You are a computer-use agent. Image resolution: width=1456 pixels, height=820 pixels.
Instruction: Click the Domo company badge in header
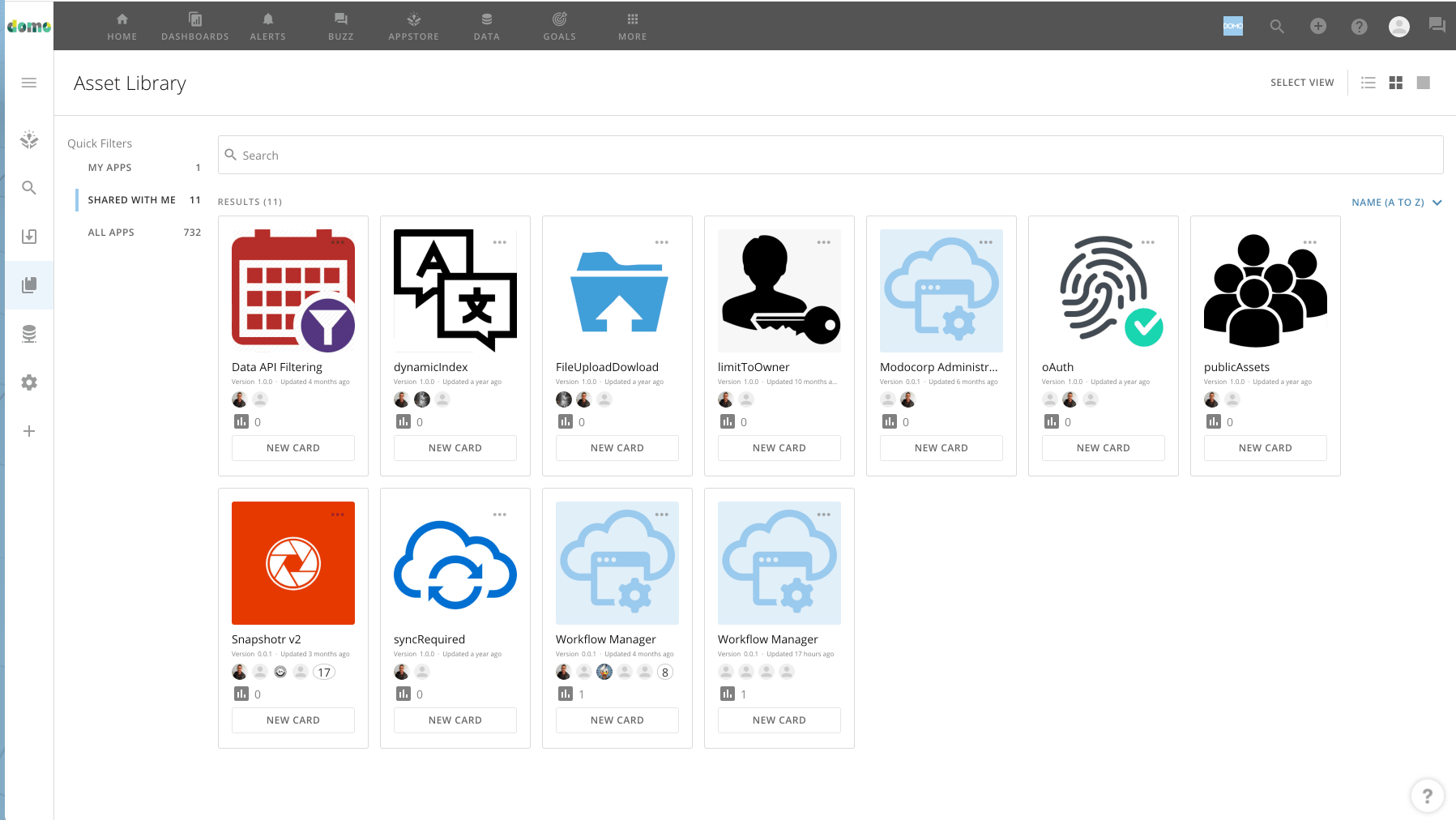pos(1233,26)
